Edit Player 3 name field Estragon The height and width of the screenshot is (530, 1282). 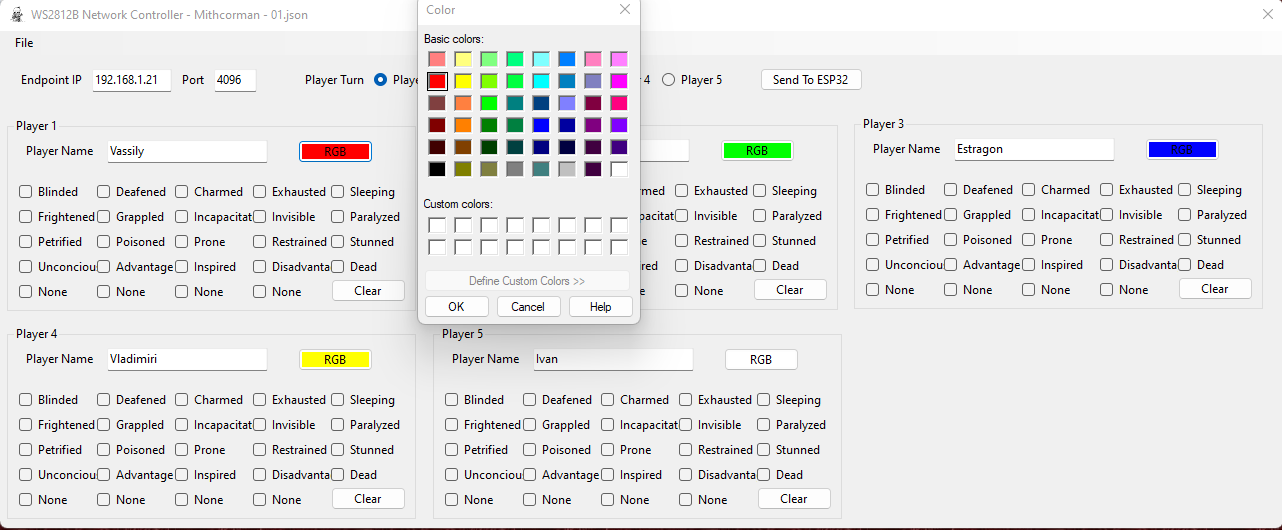coord(1034,149)
